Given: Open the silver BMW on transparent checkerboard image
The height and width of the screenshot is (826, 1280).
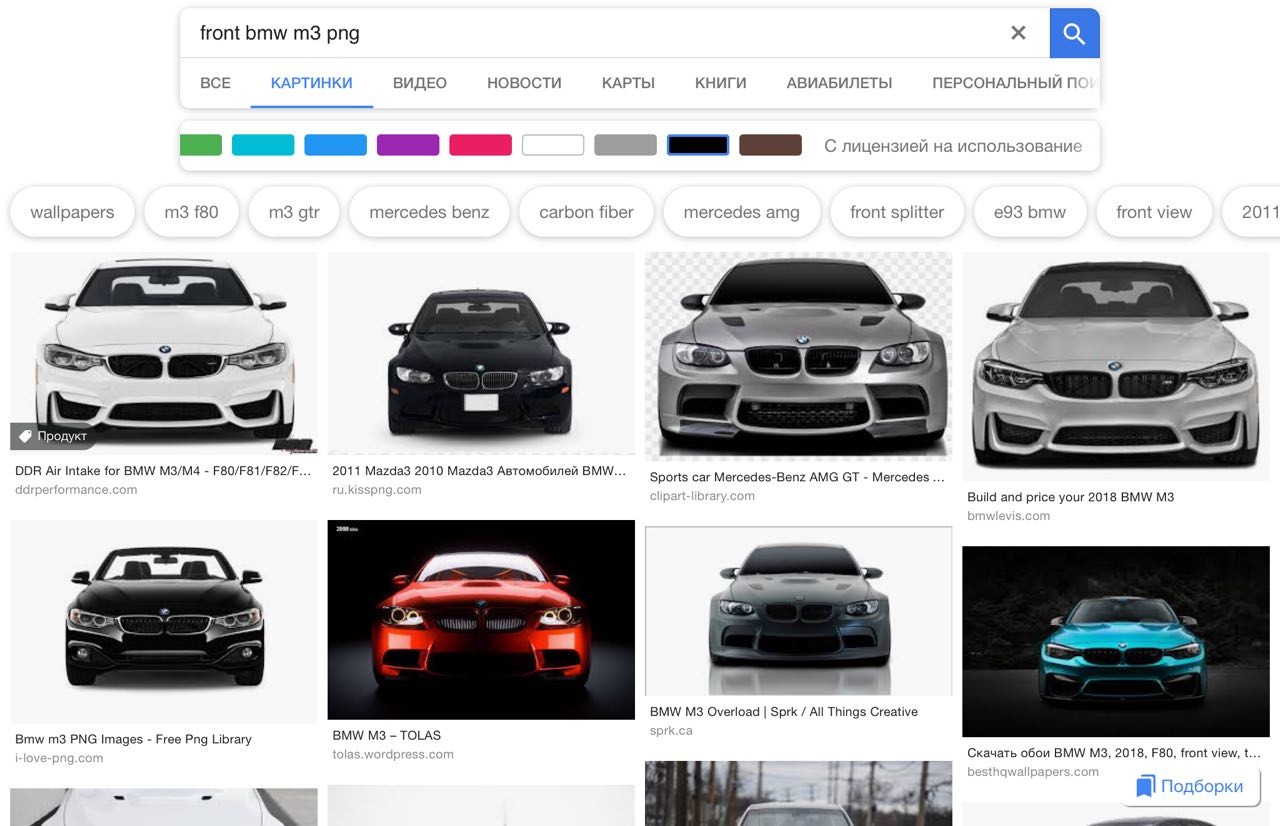Looking at the screenshot, I should (798, 356).
